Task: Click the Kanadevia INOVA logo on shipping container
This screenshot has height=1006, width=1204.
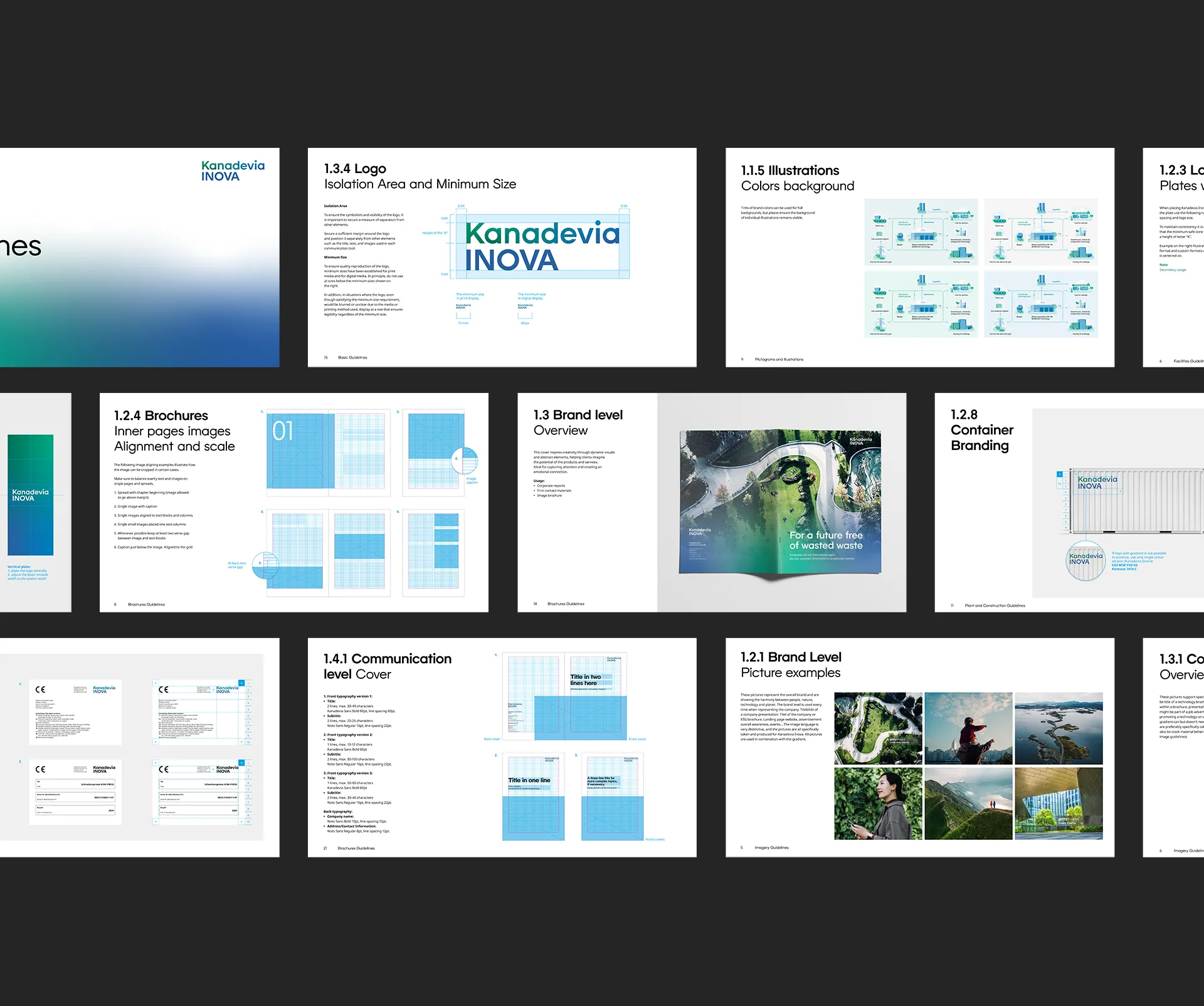Action: point(1097,483)
